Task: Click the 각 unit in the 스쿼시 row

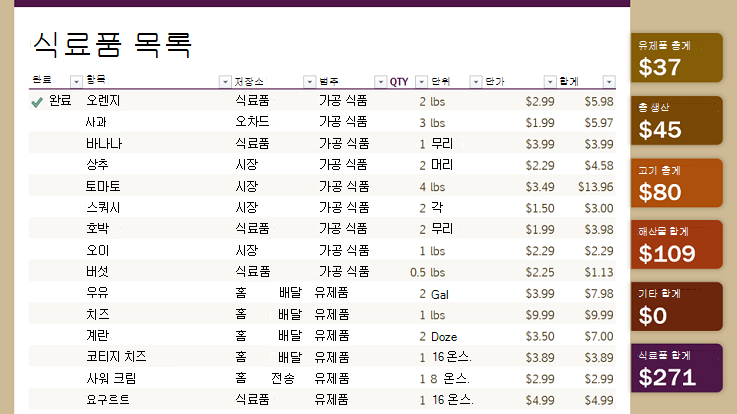Action: pyautogui.click(x=437, y=207)
